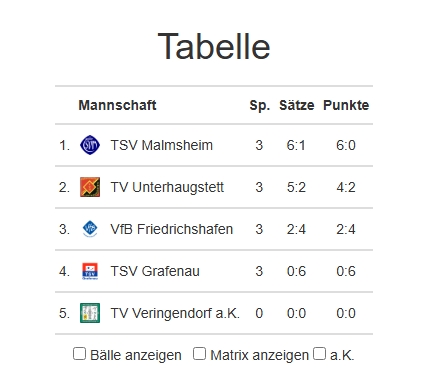Click the VfB Friedrichshafen club logo
Viewport: 426px width, 392px height.
click(x=90, y=229)
